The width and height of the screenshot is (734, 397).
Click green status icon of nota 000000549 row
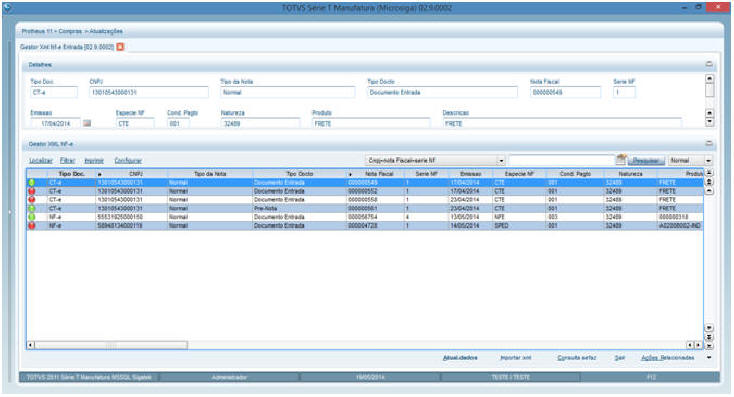(32, 183)
